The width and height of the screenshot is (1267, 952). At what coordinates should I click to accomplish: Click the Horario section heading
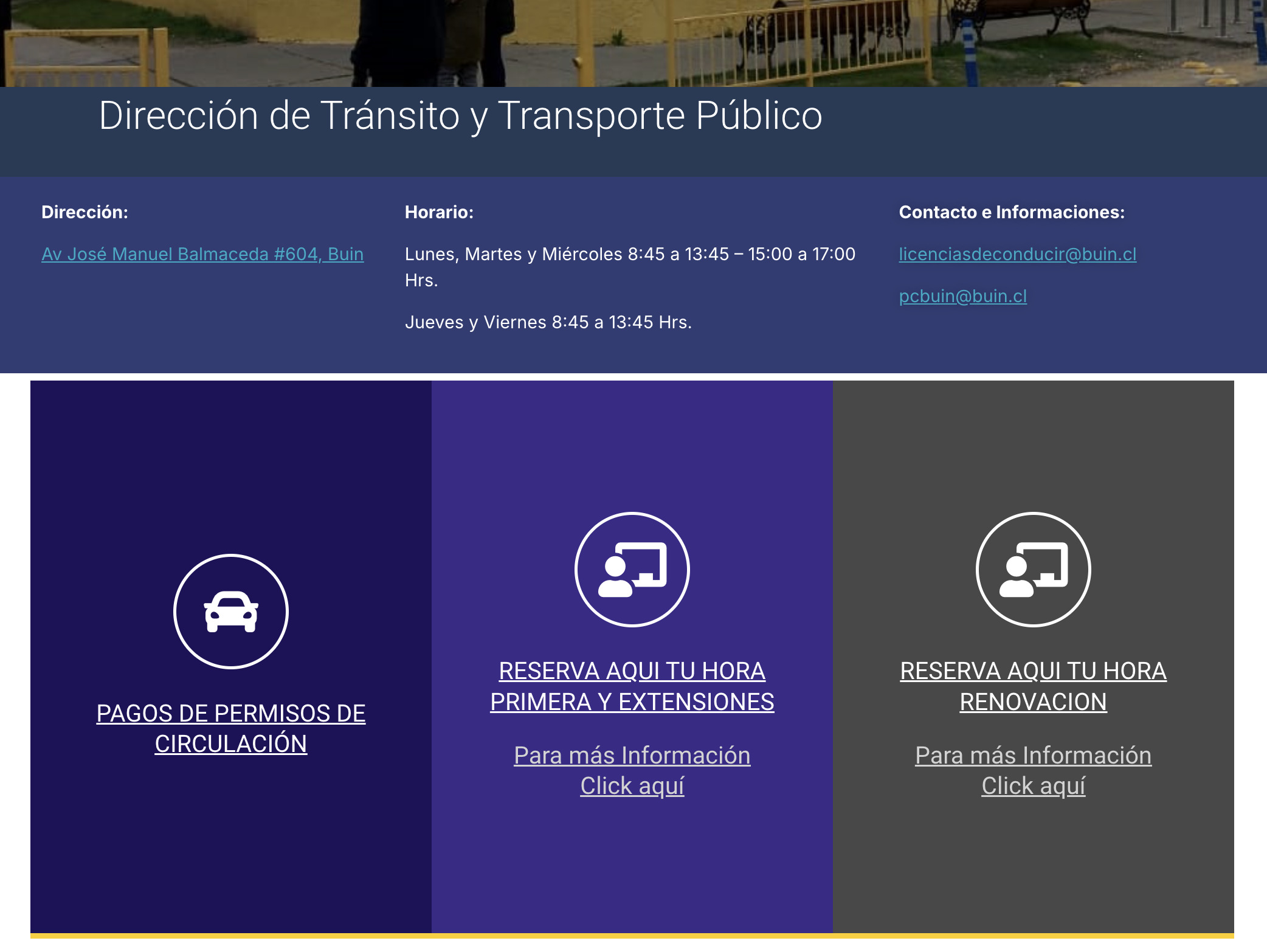point(440,213)
